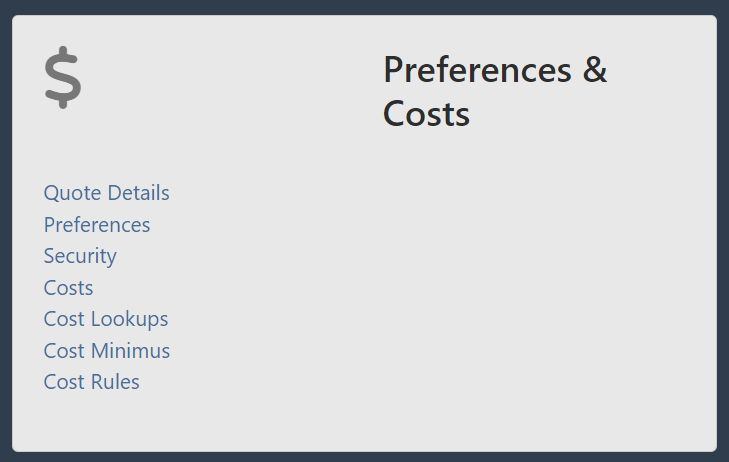Launch the Cost Lookups page

pyautogui.click(x=106, y=319)
